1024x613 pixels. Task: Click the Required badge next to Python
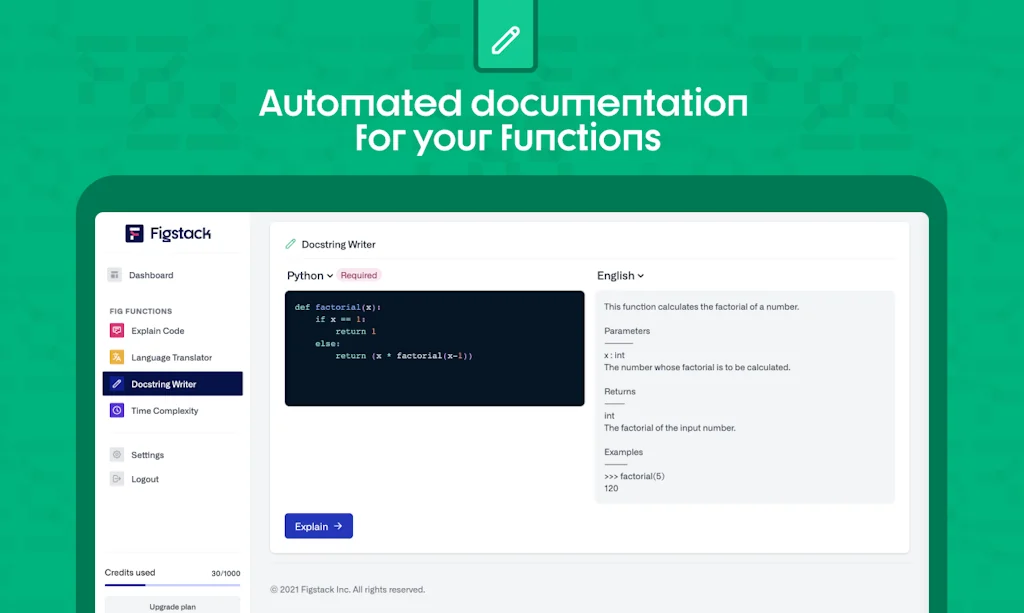tap(359, 275)
